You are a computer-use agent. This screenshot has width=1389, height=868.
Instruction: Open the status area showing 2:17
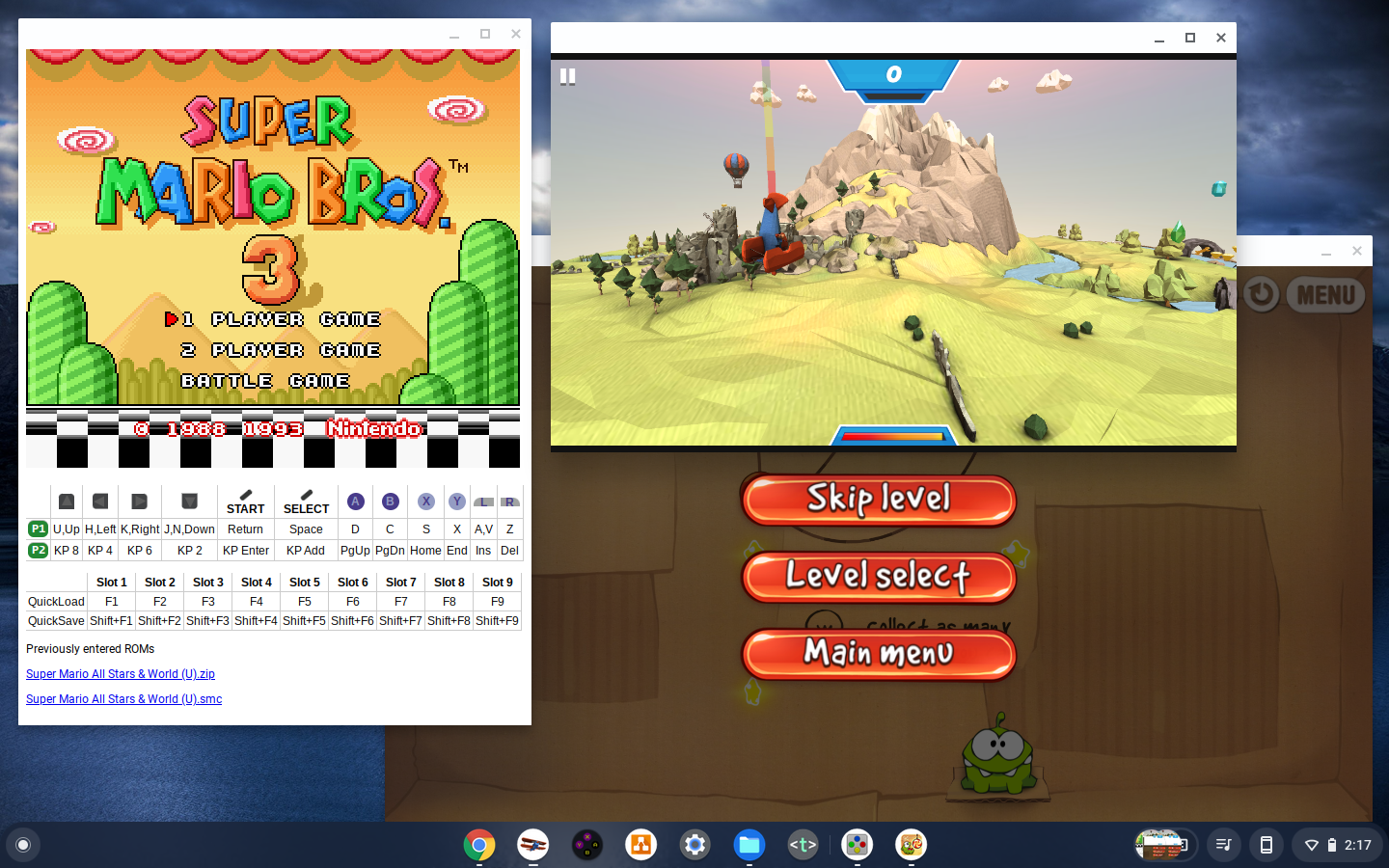(1338, 845)
